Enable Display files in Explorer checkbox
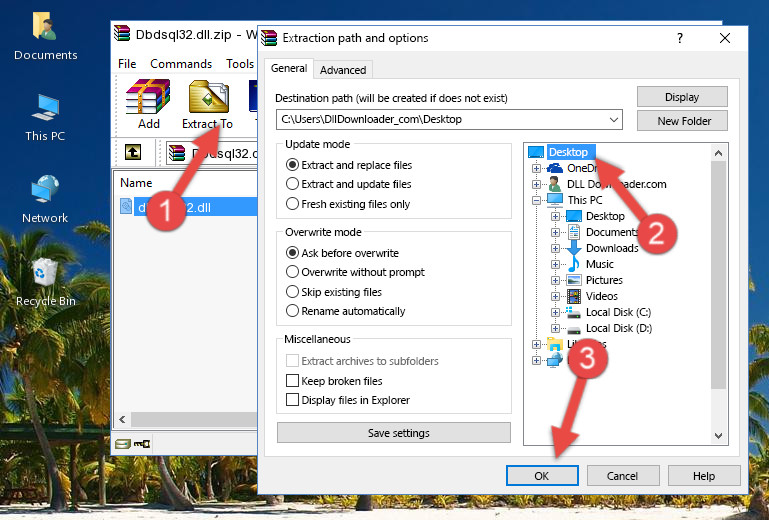Viewport: 769px width, 520px height. click(292, 400)
